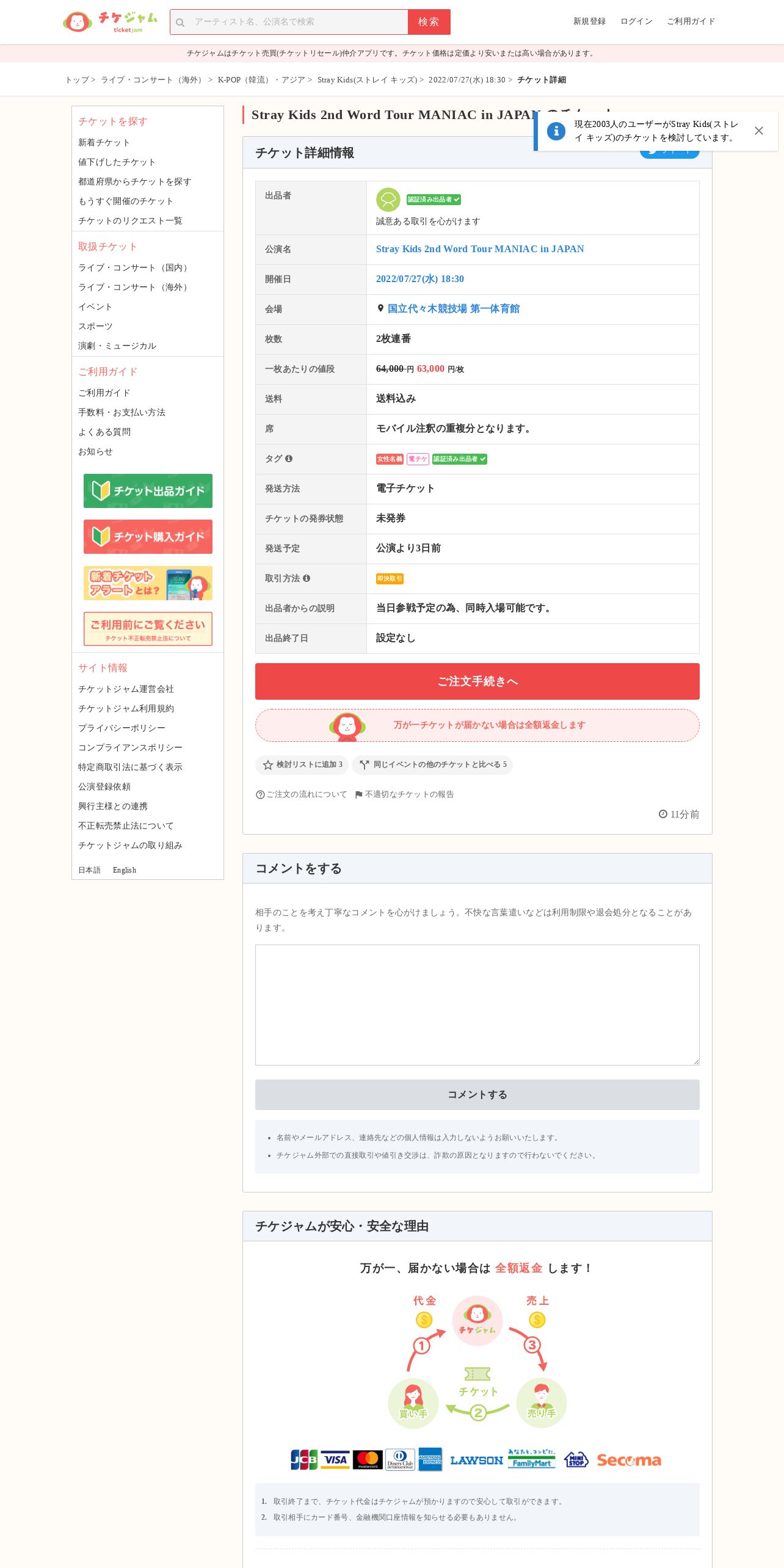Click the Mastercard logo
784x1568 pixels.
(x=368, y=1460)
